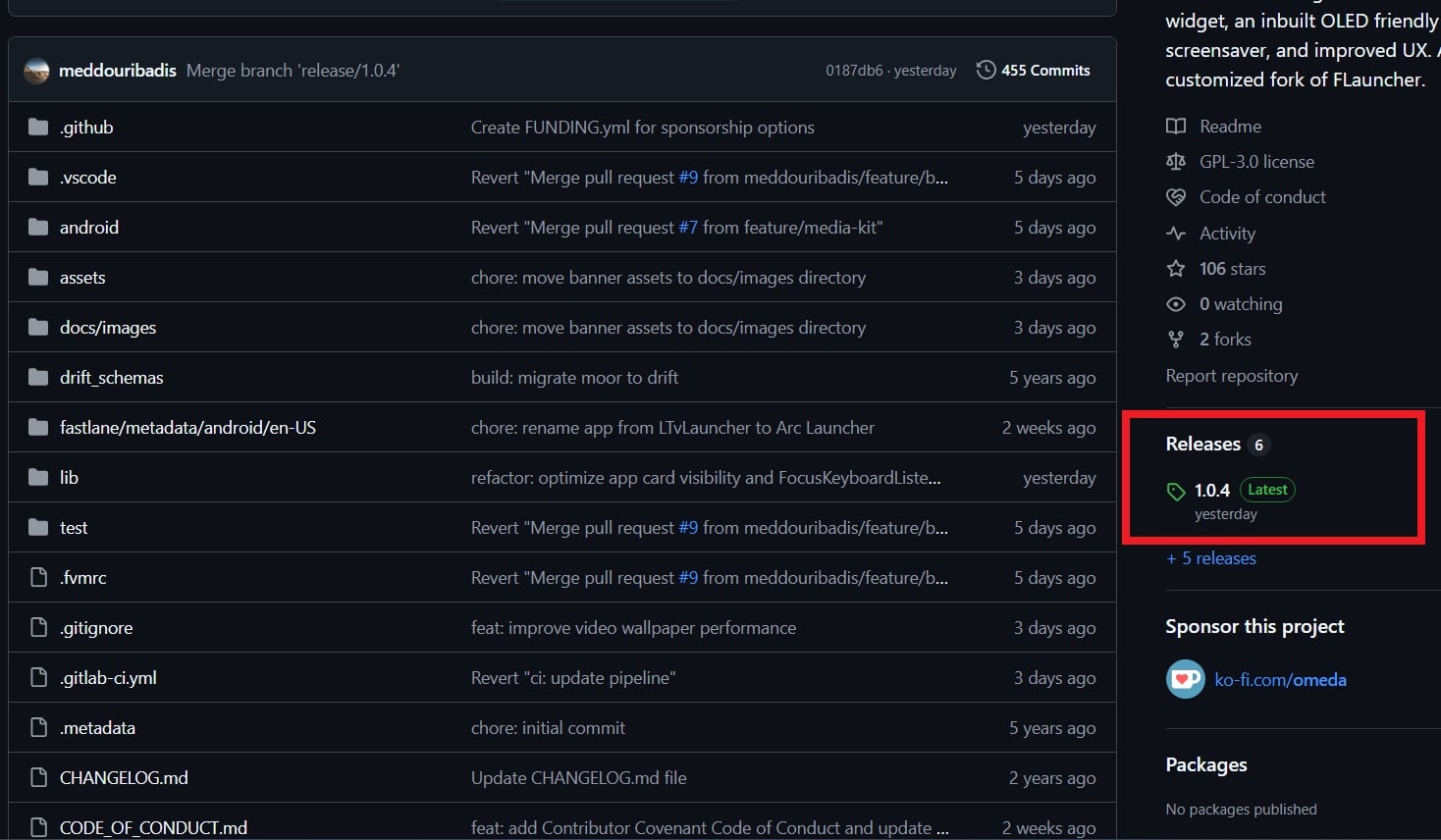Open the docs/images directory
1441x840 pixels.
(108, 328)
